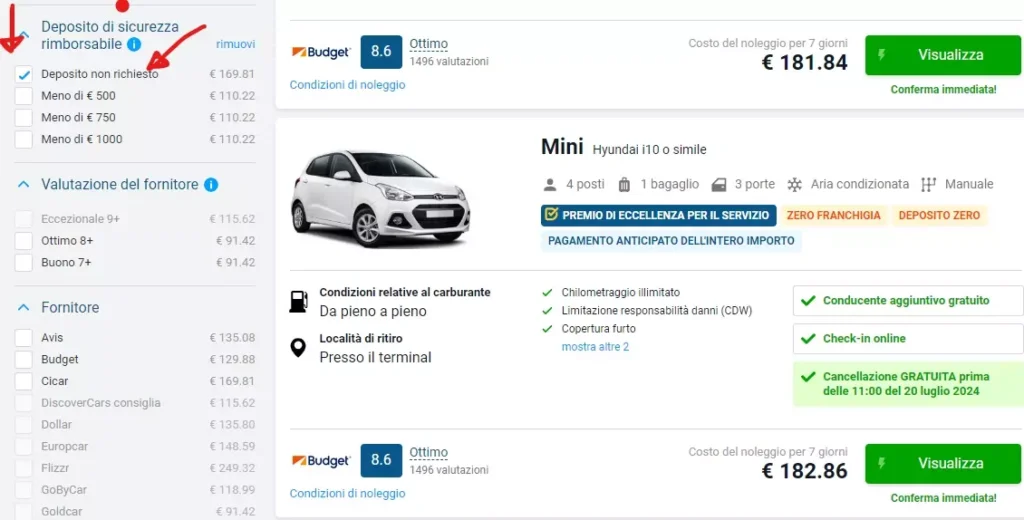Click the Budget logo above the € 182.86 price

tap(321, 461)
